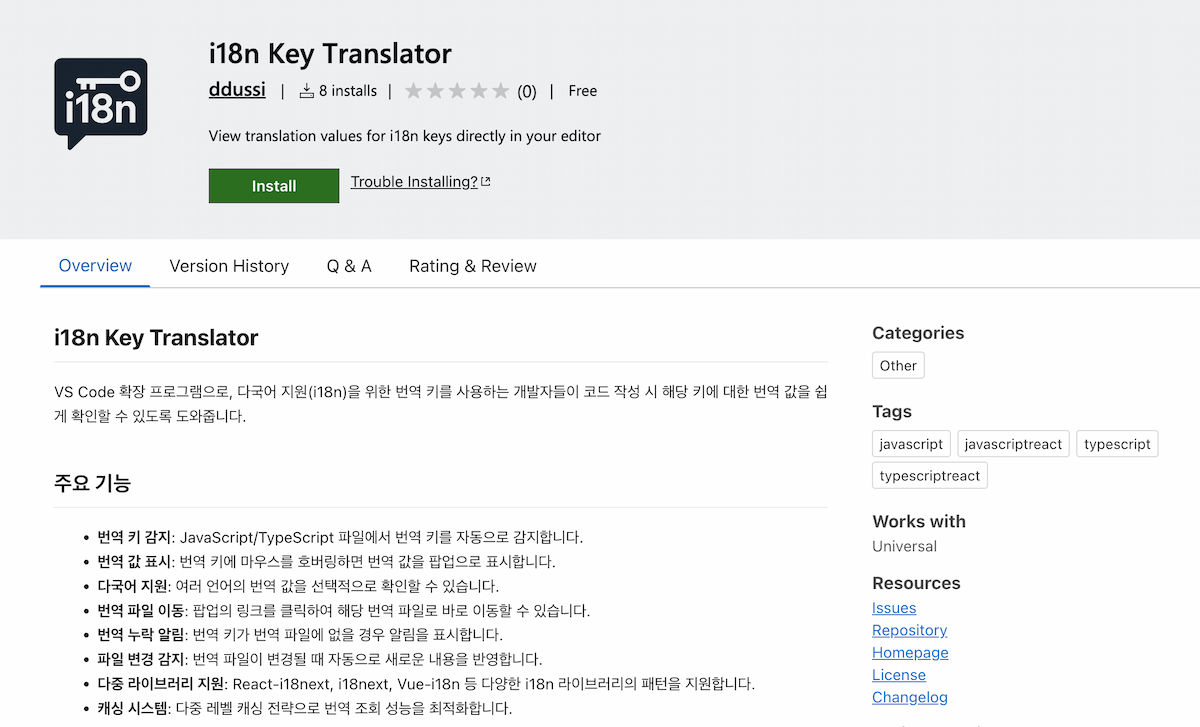Screen dimensions: 1200x727
Task: Open the Changelog resource link
Action: pos(909,697)
